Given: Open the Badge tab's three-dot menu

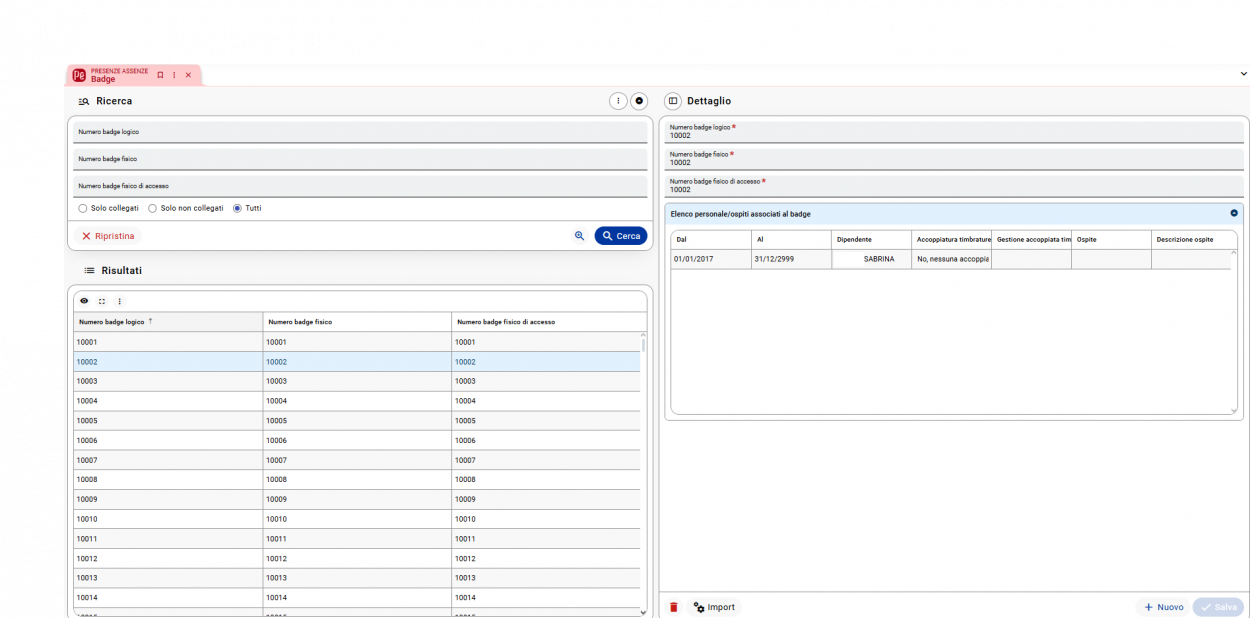Looking at the screenshot, I should [x=174, y=75].
